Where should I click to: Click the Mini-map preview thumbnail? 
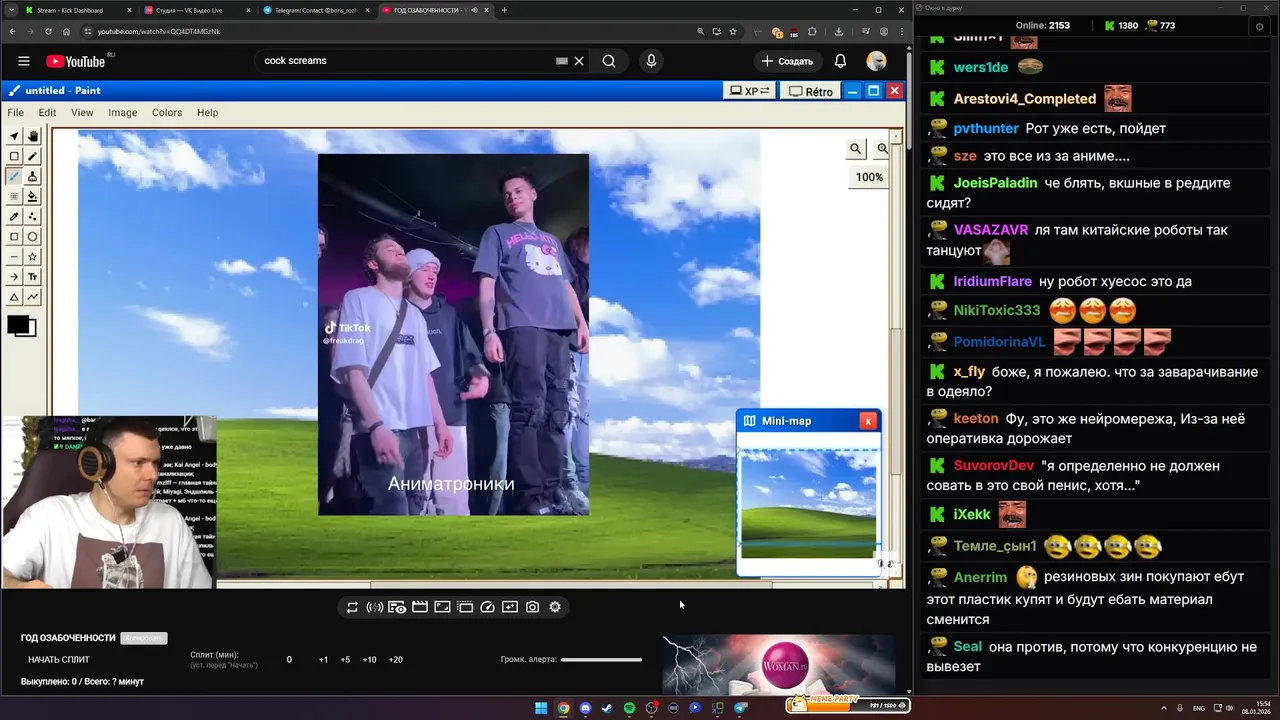click(x=808, y=503)
